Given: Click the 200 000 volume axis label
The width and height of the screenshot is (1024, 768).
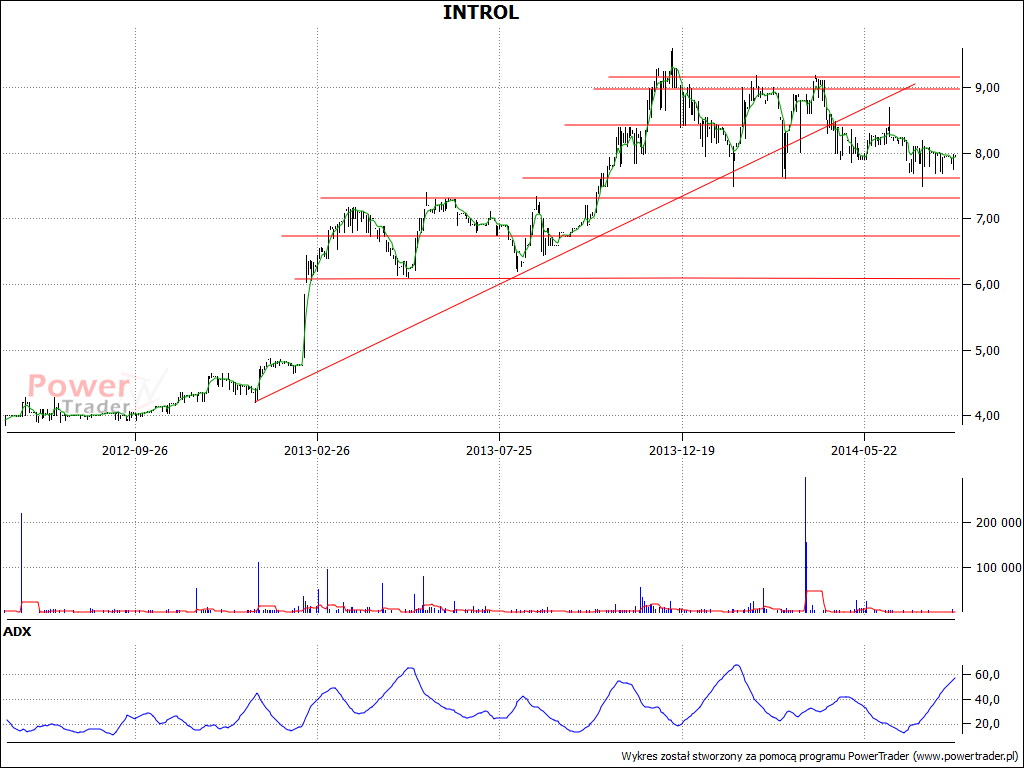Looking at the screenshot, I should 997,523.
